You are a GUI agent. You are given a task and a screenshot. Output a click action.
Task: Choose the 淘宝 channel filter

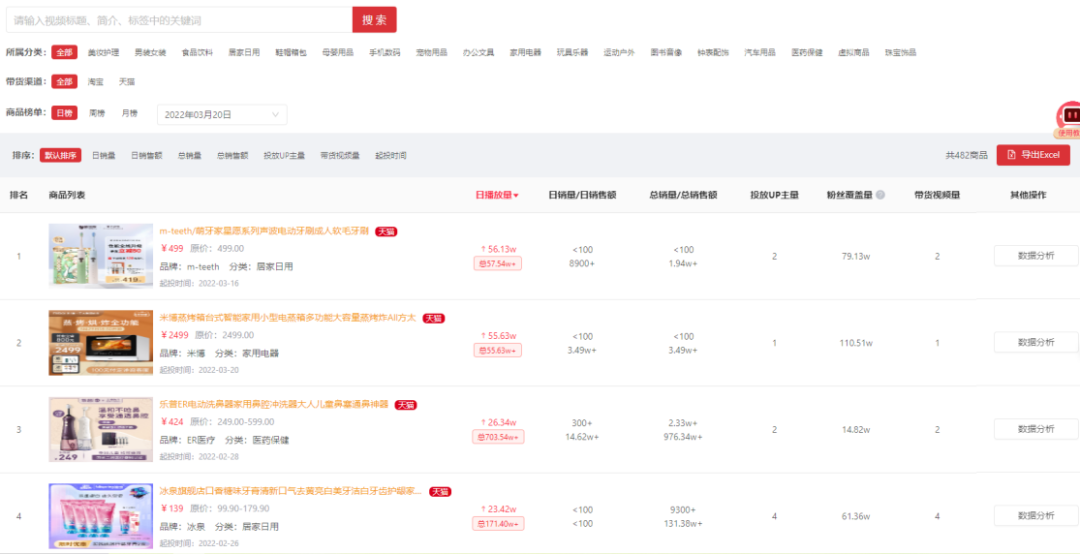click(96, 81)
